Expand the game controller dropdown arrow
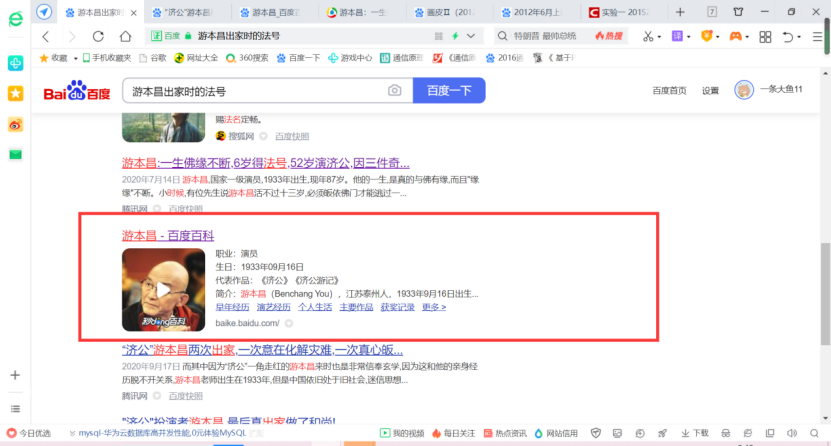The image size is (831, 446). coord(747,37)
